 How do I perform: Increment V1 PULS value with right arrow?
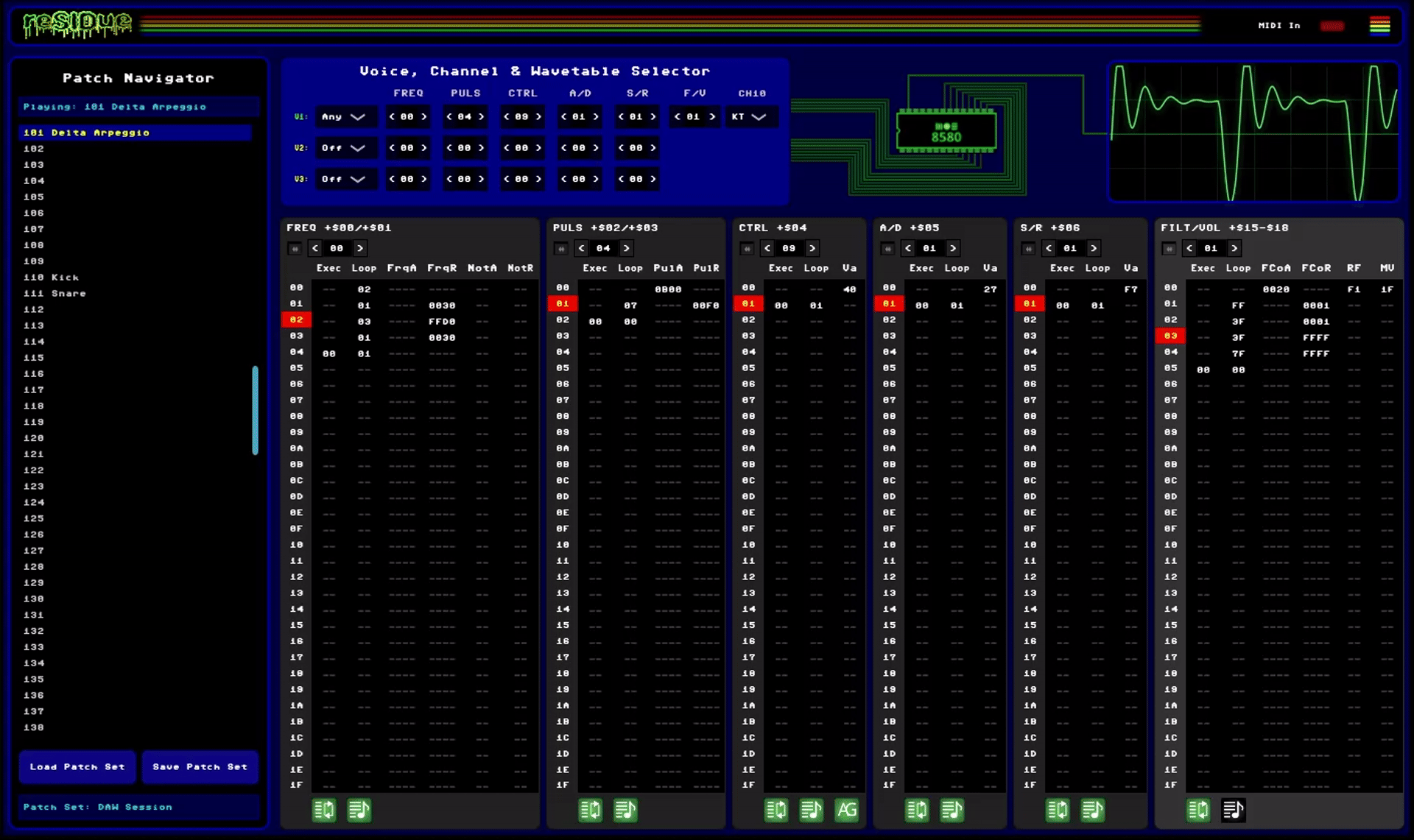482,117
